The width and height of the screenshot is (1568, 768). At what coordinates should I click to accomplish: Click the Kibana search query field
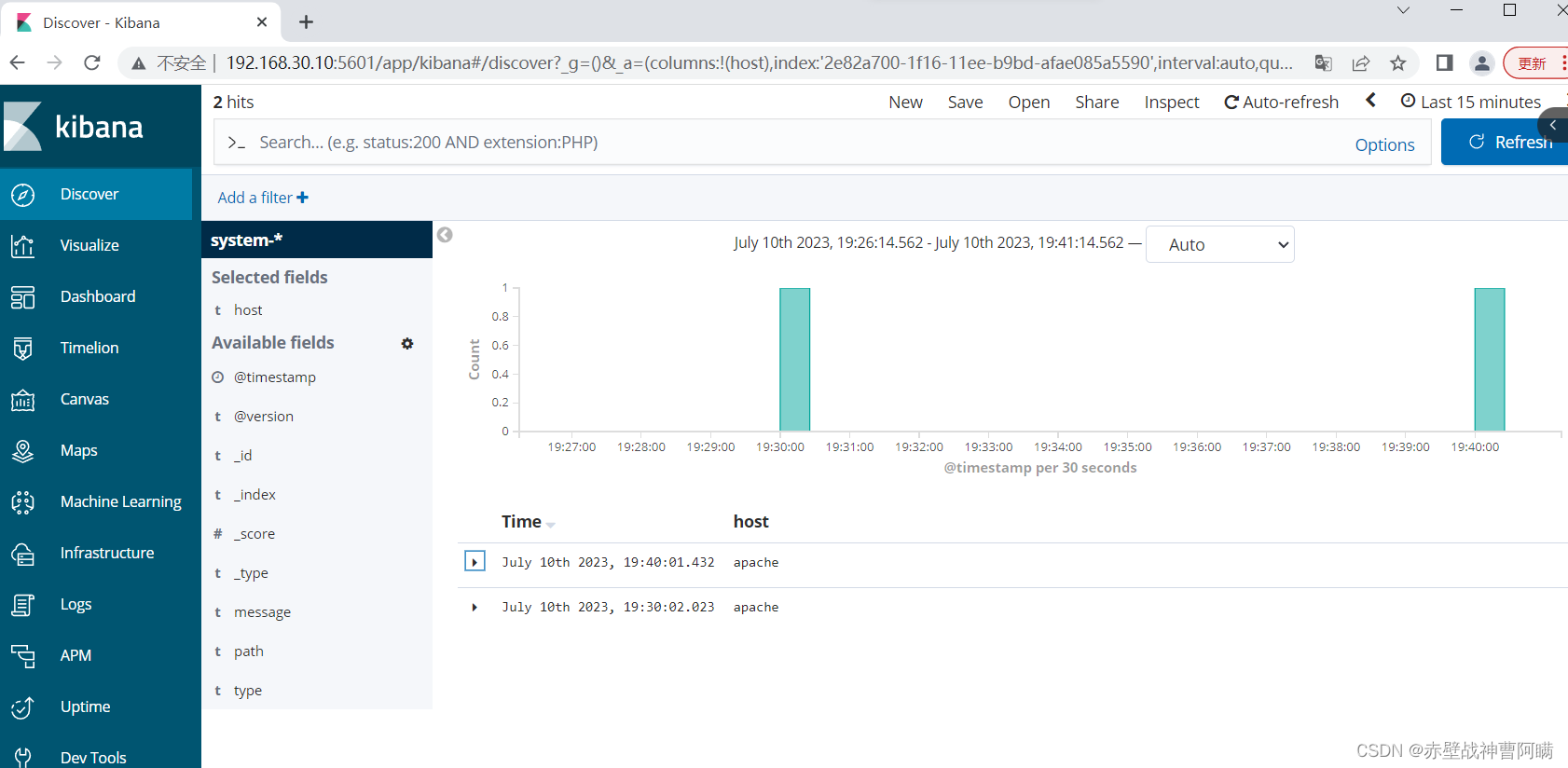tap(783, 143)
